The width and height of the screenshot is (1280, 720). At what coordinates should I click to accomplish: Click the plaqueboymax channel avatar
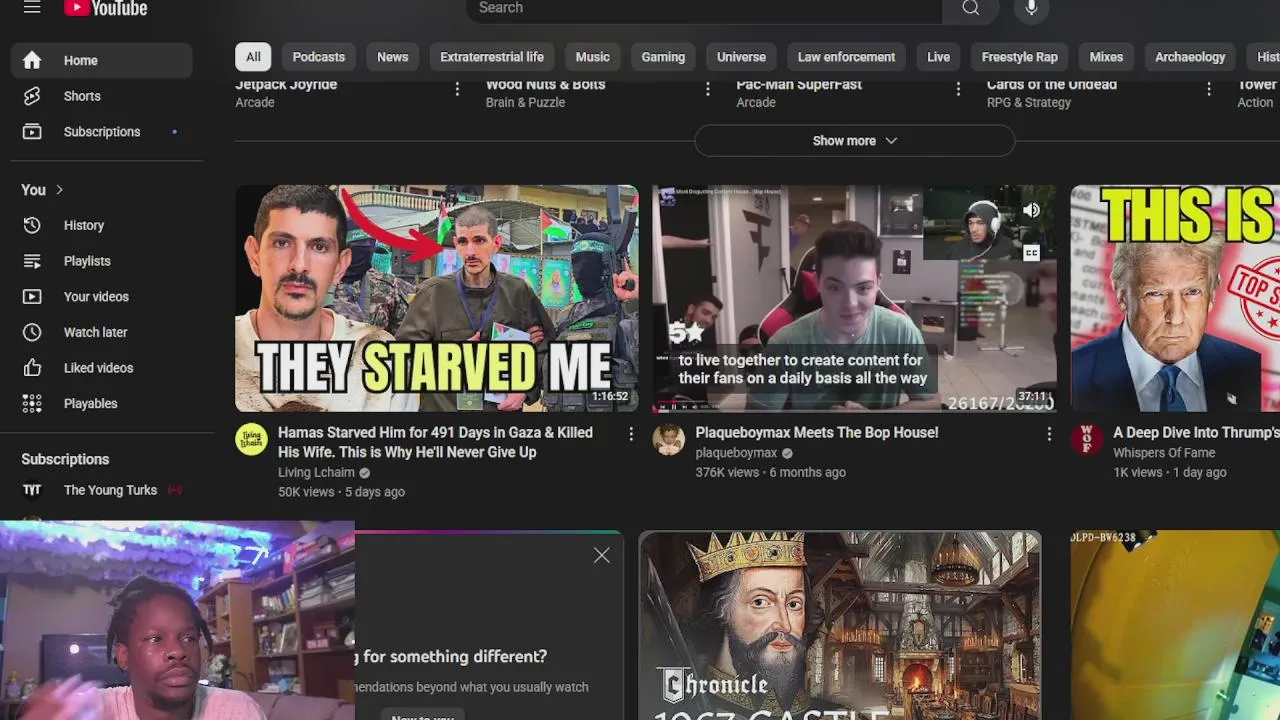click(669, 439)
